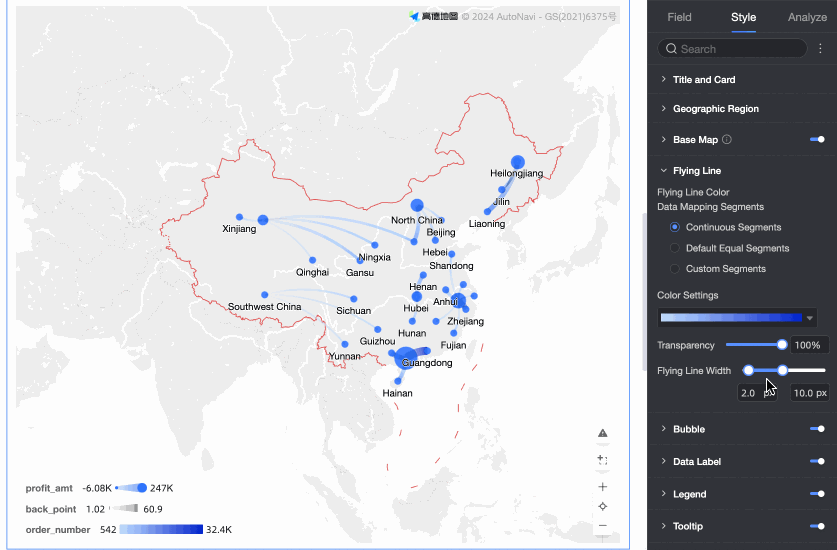Expand the Geographic Region section
Image resolution: width=837 pixels, height=550 pixels.
click(664, 108)
